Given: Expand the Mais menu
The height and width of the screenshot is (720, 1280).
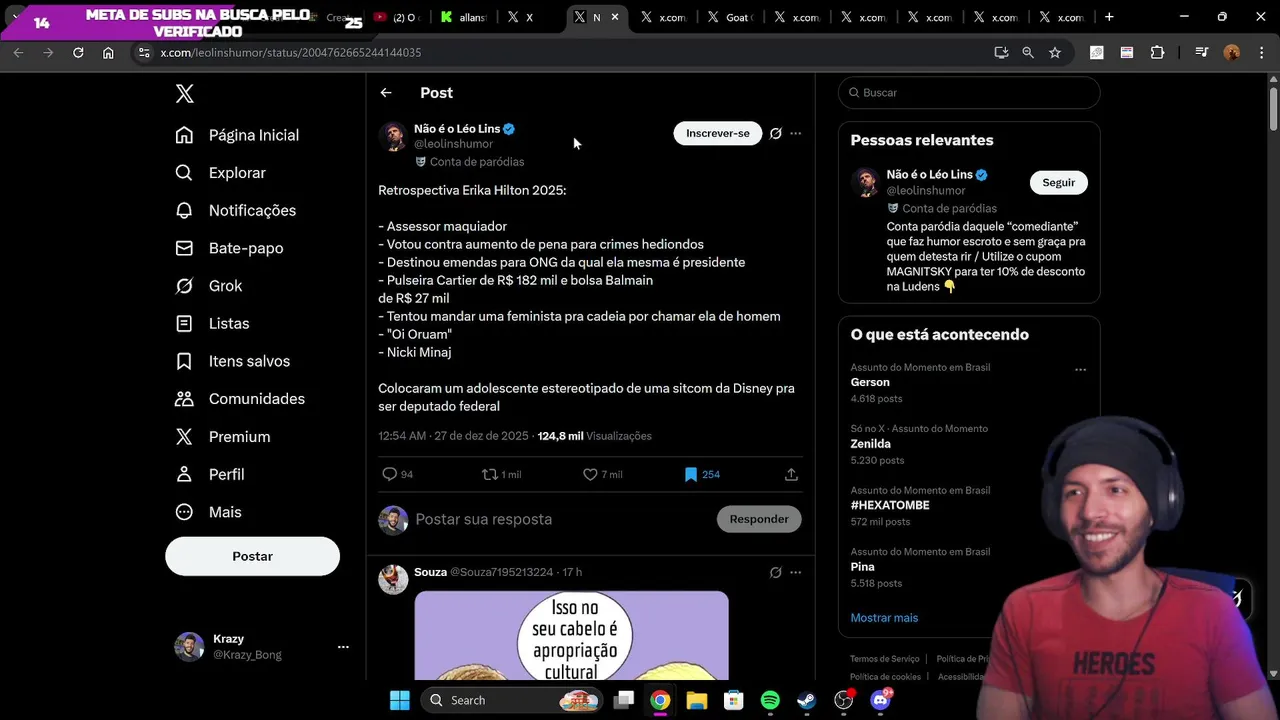Looking at the screenshot, I should 208,512.
